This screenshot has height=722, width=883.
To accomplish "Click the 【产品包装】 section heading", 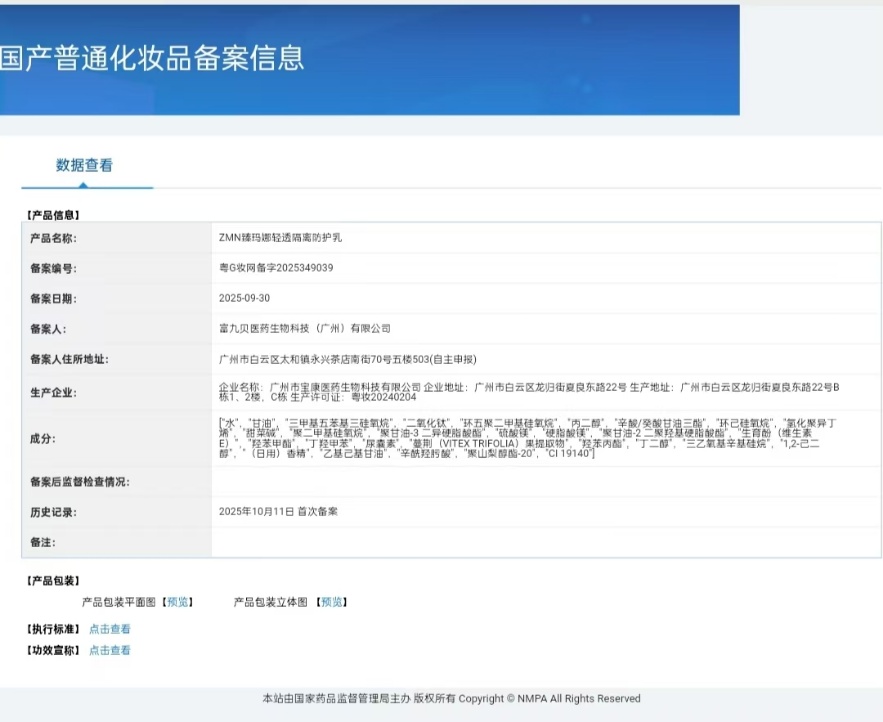I will 53,581.
